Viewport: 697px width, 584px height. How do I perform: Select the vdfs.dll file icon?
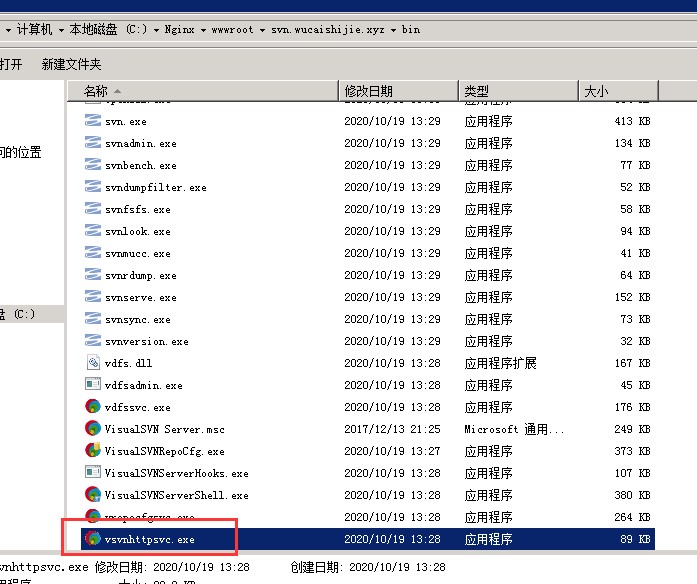93,363
